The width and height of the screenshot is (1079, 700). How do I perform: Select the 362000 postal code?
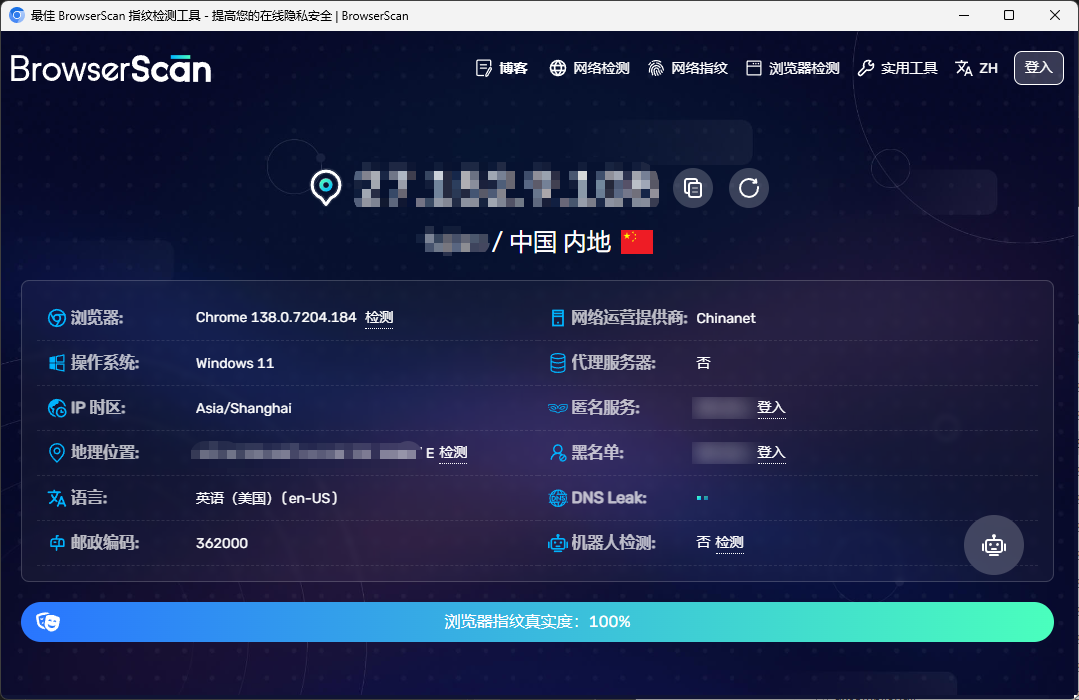coord(222,543)
